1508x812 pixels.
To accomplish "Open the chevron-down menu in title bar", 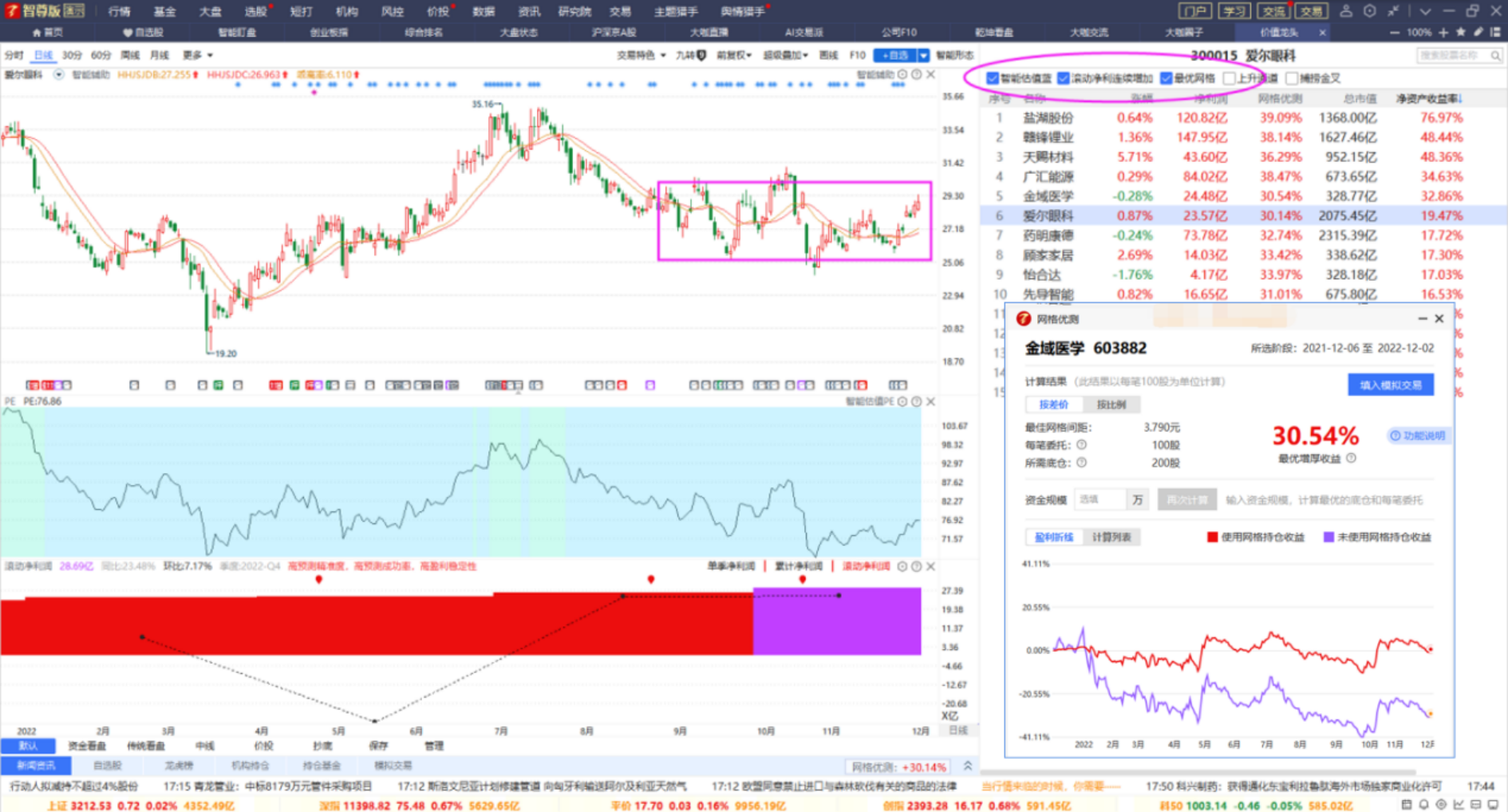I will click(x=1425, y=11).
